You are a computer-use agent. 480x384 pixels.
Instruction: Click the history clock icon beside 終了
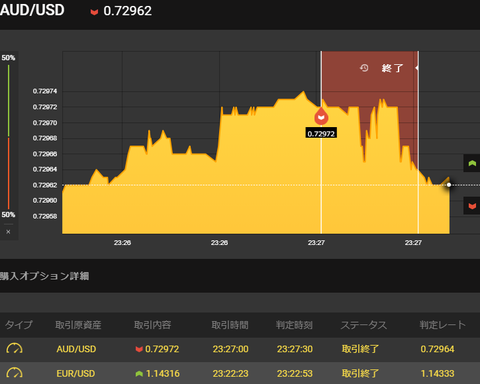(x=364, y=68)
